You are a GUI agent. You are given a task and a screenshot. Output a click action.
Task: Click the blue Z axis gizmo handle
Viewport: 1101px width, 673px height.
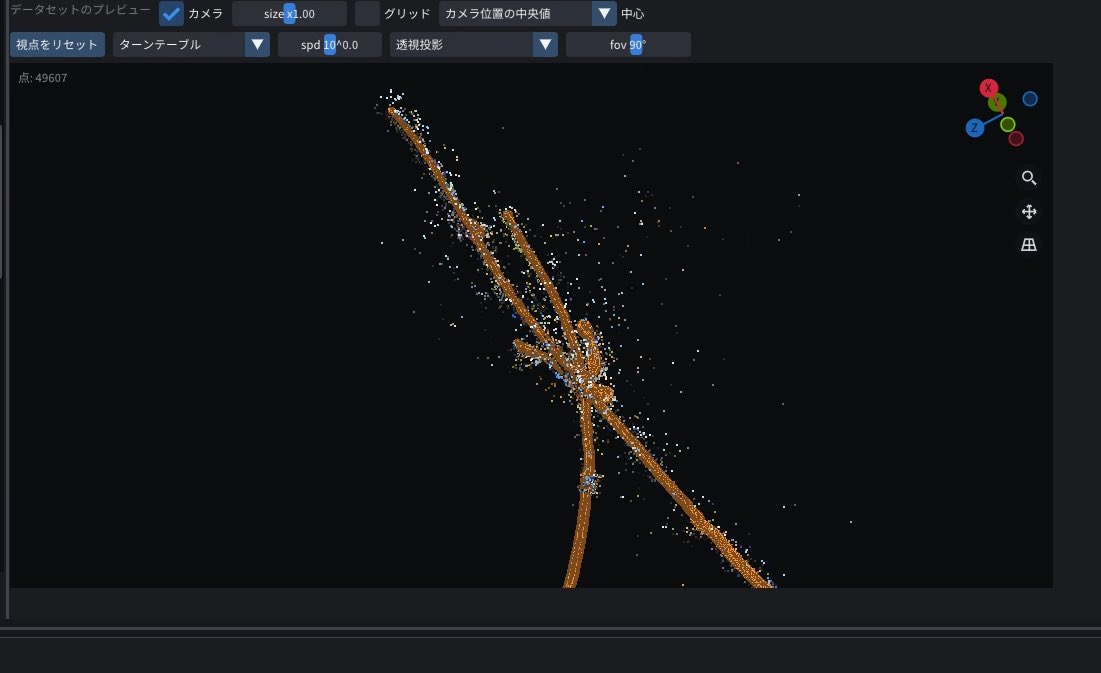(x=975, y=128)
